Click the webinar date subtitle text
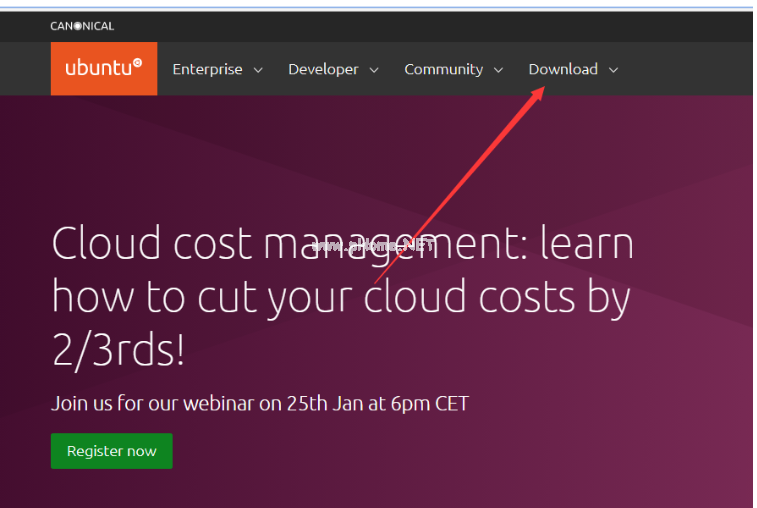Screen dimensions: 757x508 (x=260, y=404)
